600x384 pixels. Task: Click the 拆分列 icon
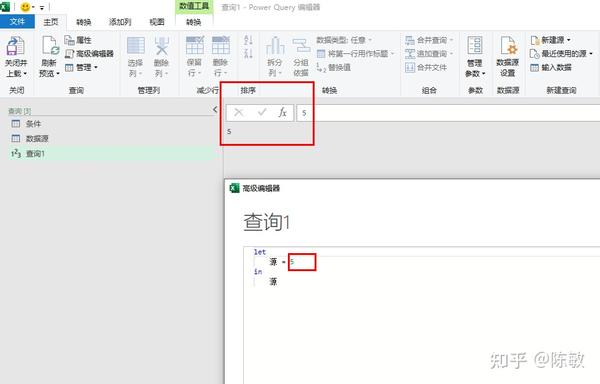275,46
